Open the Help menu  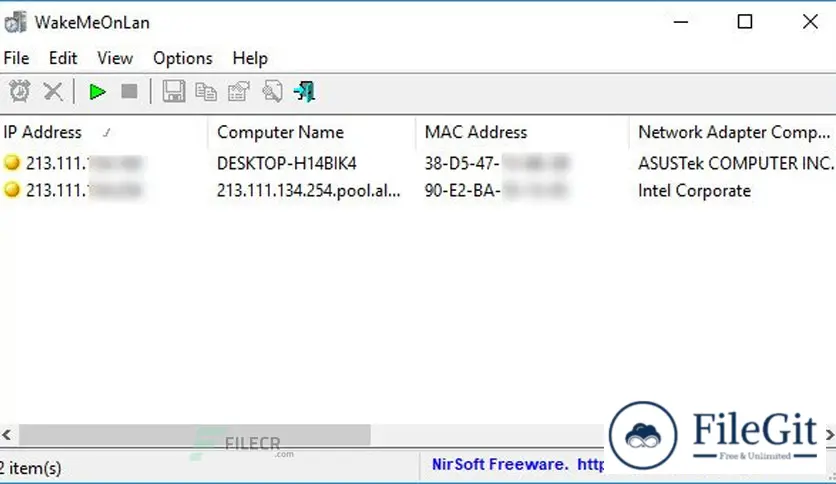[x=250, y=58]
